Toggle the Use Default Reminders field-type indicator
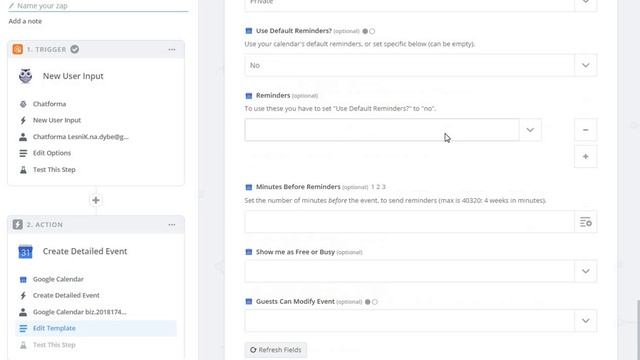The height and width of the screenshot is (360, 640). [x=369, y=31]
